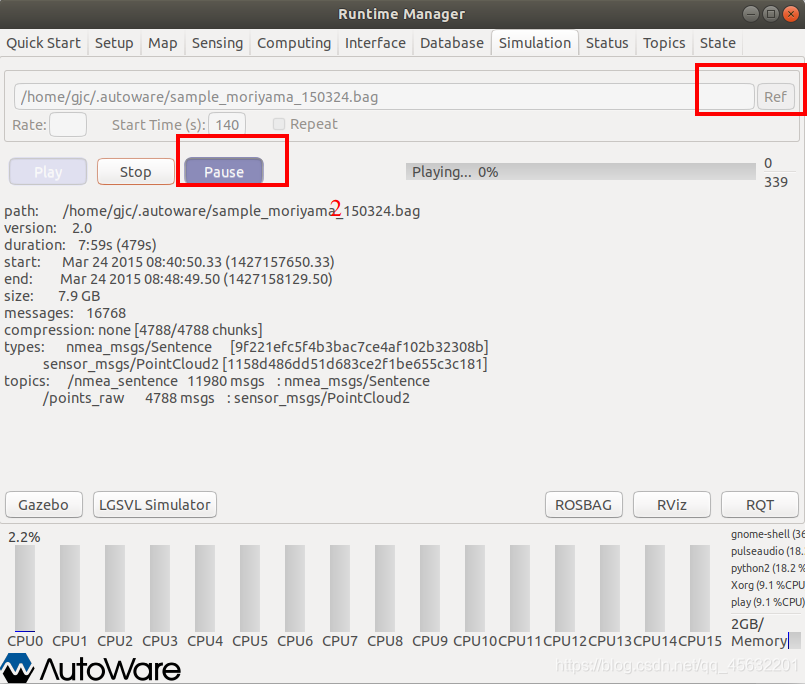Screen dimensions: 807x684
Task: Click the Xorg process entry
Action: click(x=767, y=585)
